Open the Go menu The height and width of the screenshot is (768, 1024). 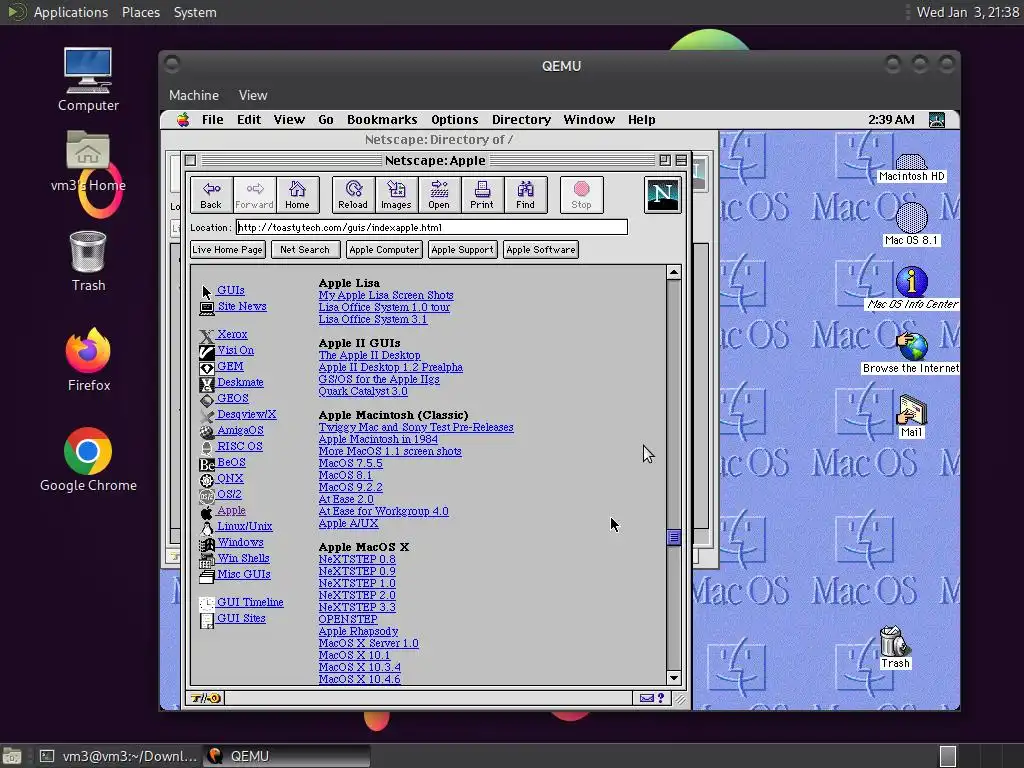coord(326,120)
